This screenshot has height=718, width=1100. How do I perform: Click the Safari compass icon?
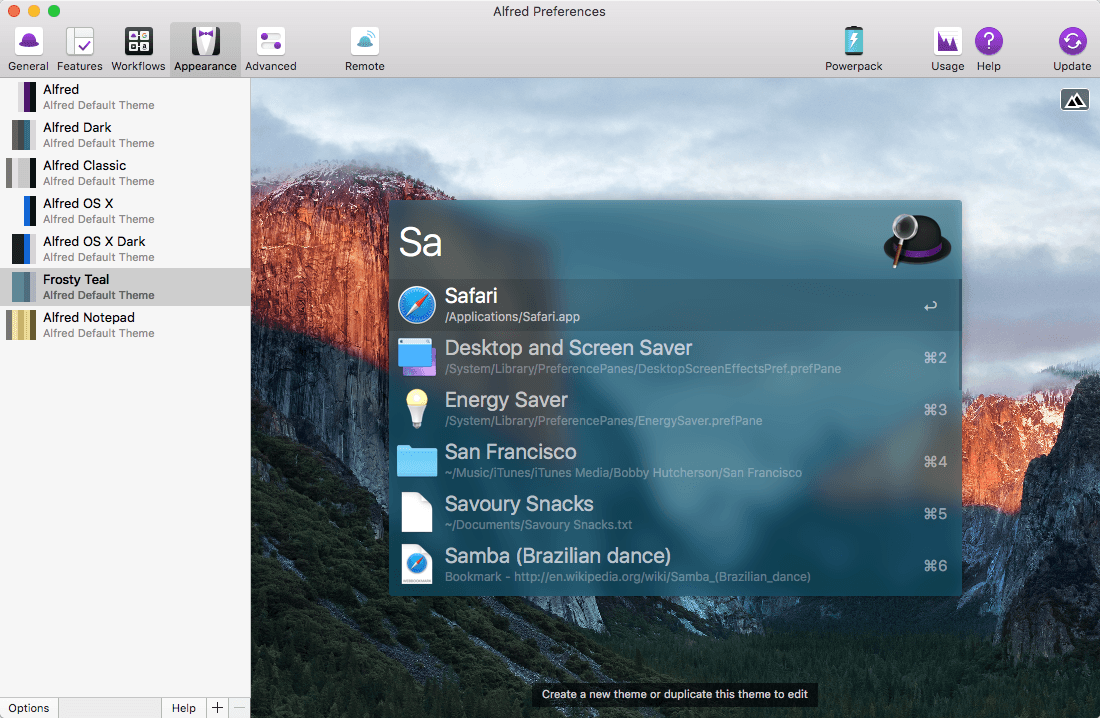(x=417, y=305)
